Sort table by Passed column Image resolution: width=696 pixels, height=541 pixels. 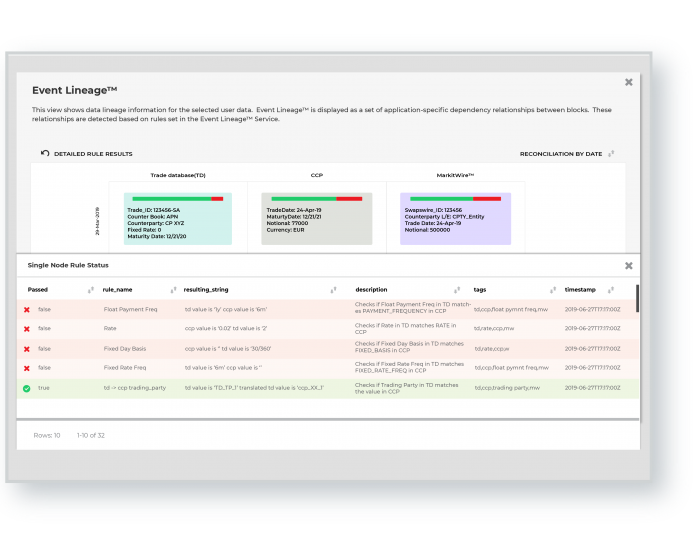[91, 290]
